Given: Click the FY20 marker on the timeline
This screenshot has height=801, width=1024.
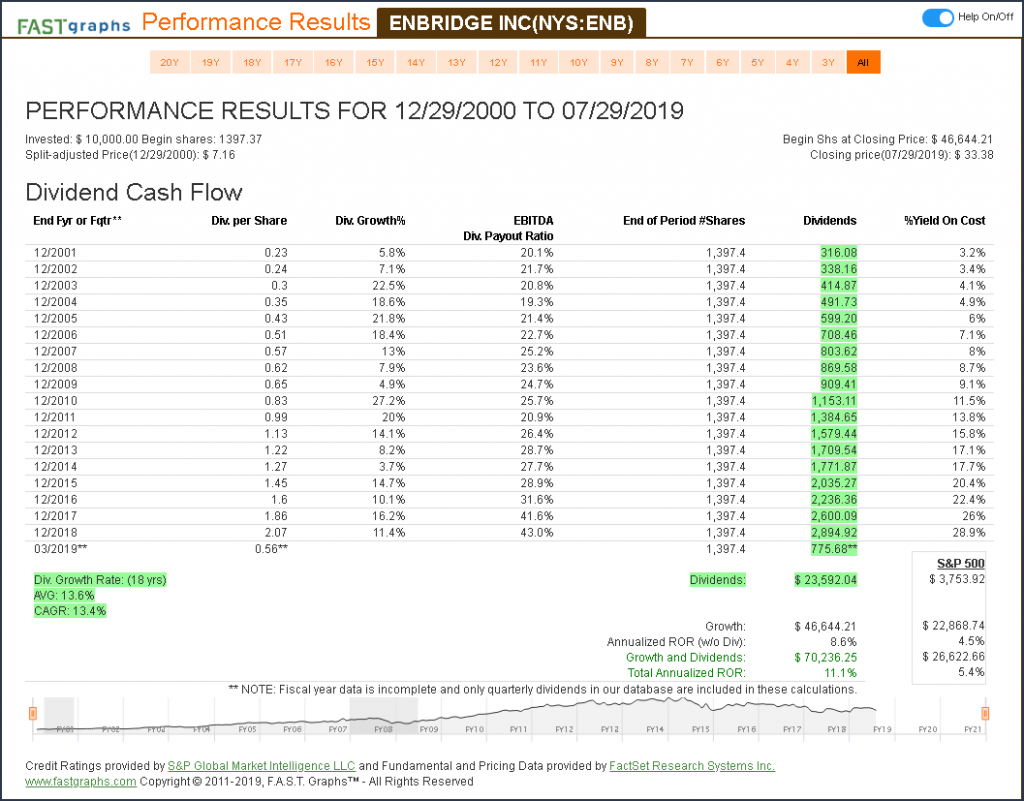Looking at the screenshot, I should [x=927, y=729].
